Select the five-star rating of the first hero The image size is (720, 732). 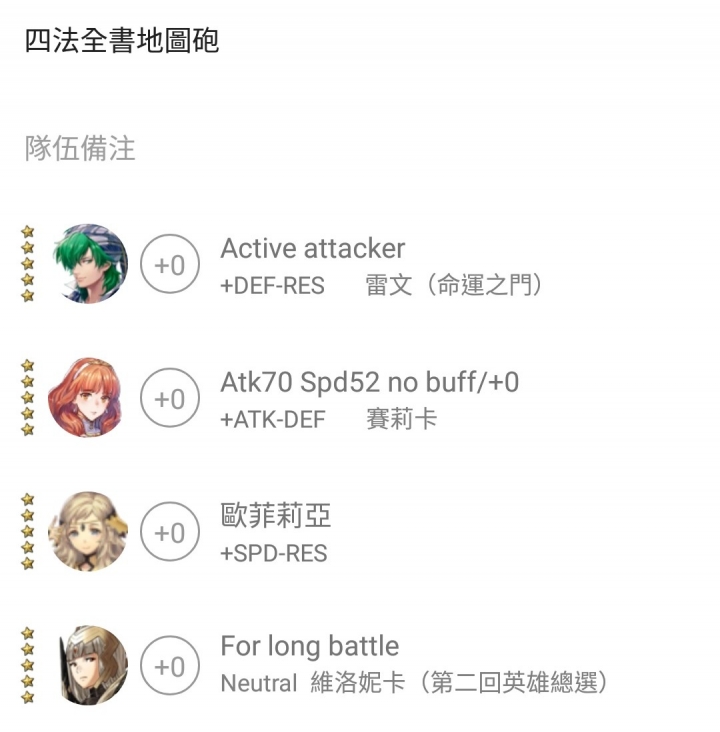click(28, 264)
